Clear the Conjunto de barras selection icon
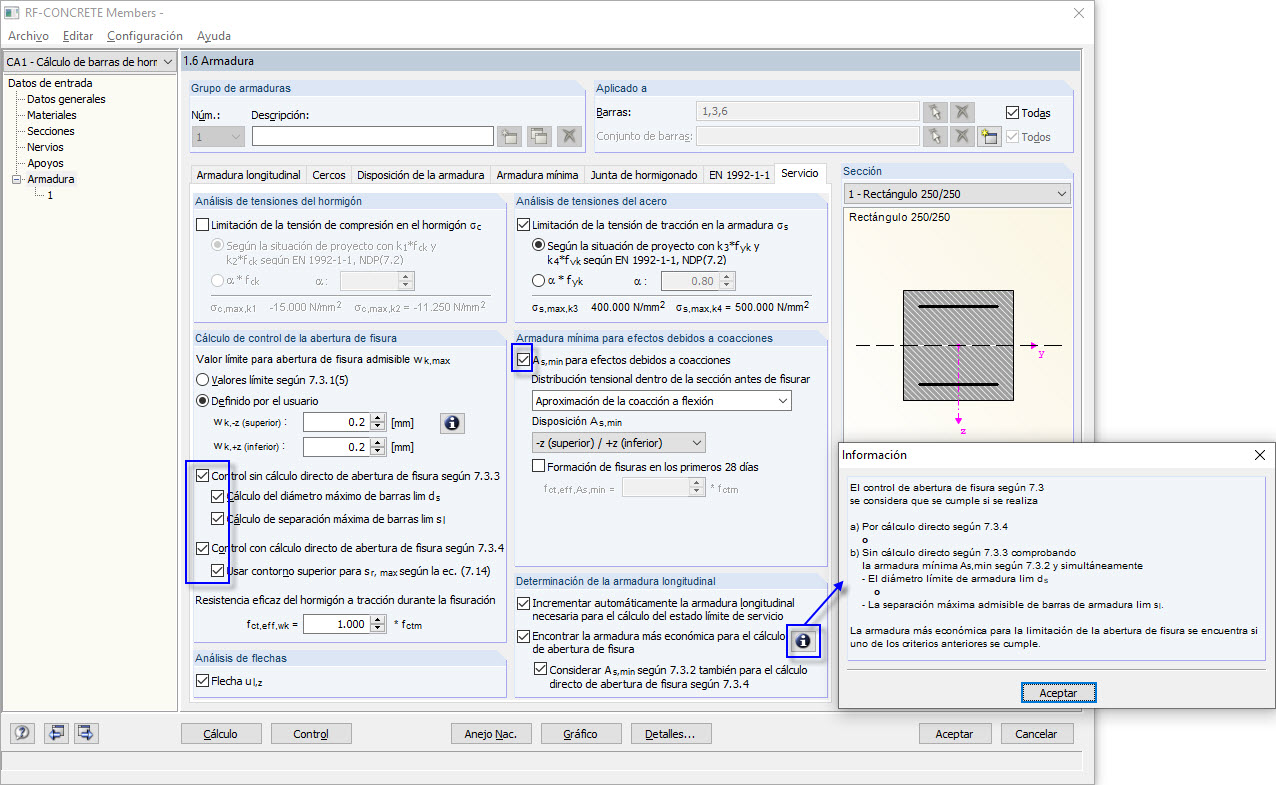The image size is (1276, 785). coord(962,136)
